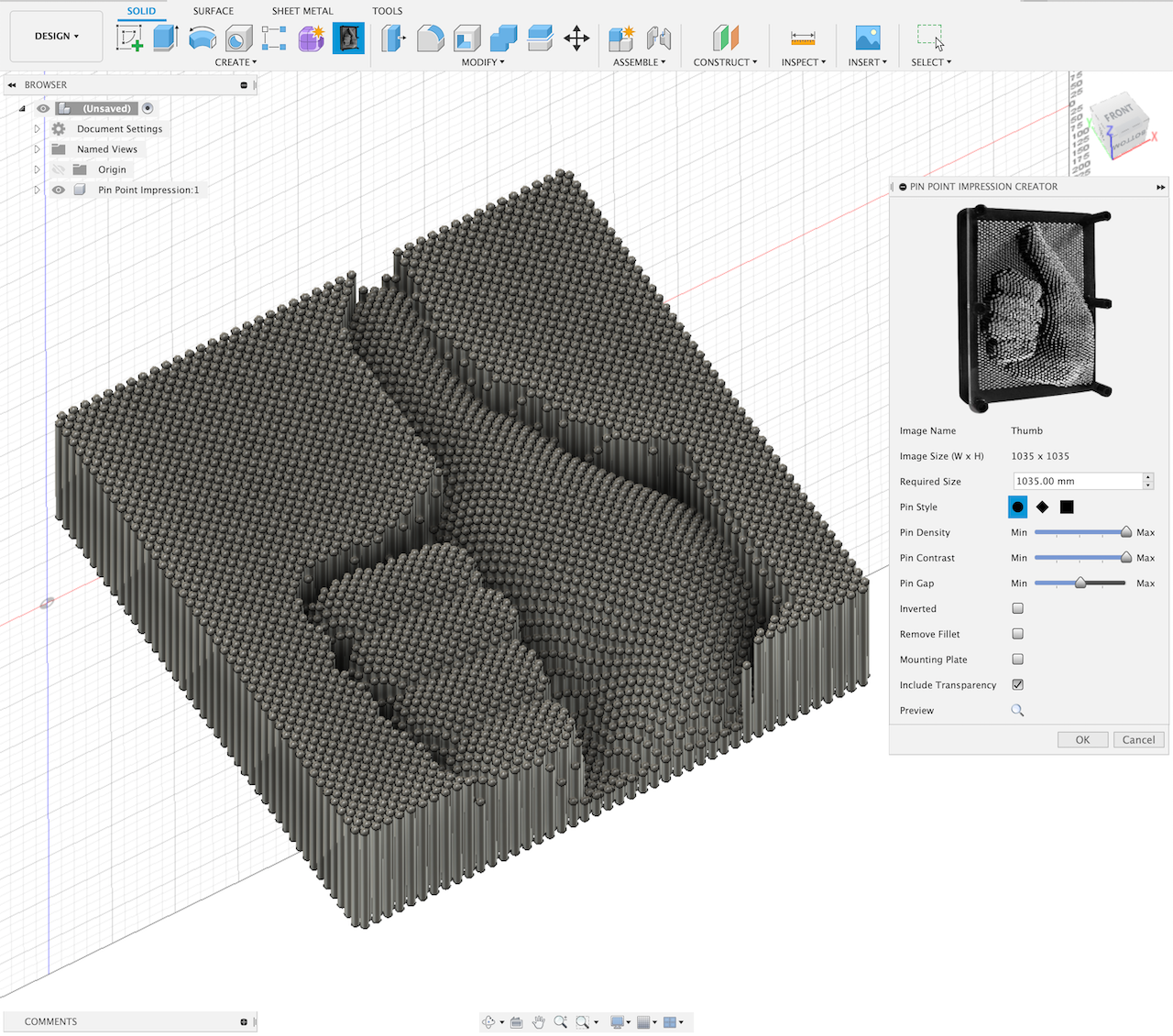Click the Measure ruler icon
Image resolution: width=1173 pixels, height=1036 pixels.
click(803, 38)
